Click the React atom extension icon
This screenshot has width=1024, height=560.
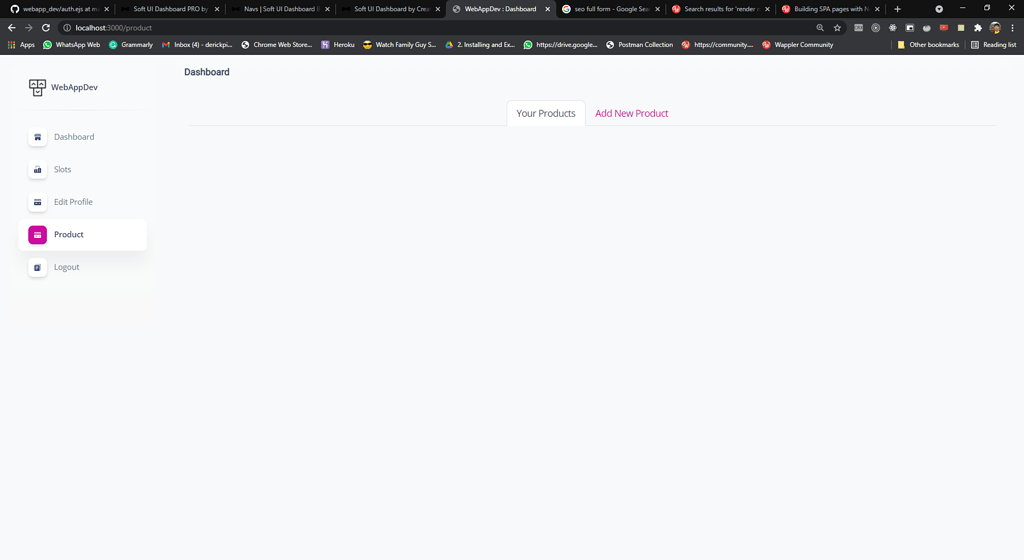[893, 28]
